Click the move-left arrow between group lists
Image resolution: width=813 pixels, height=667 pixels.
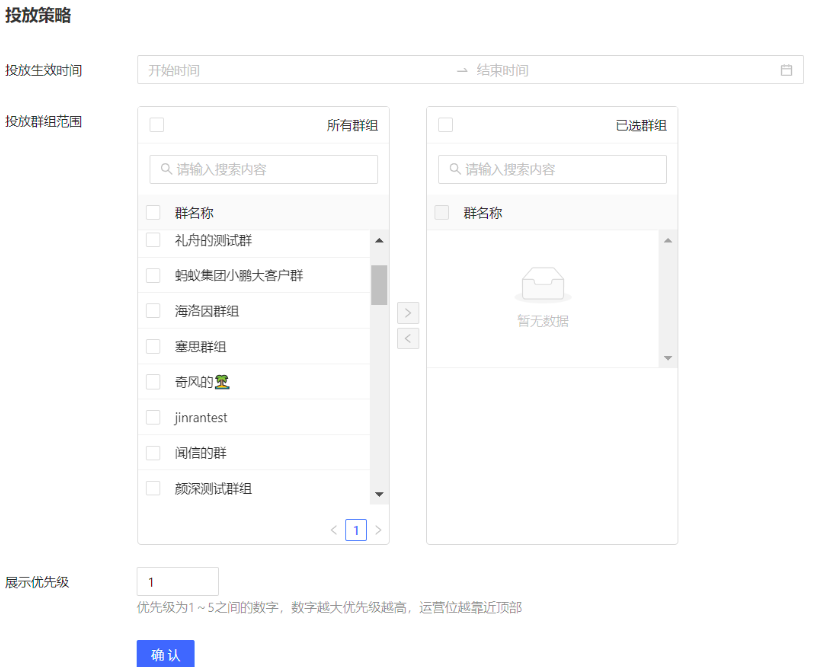click(x=408, y=338)
